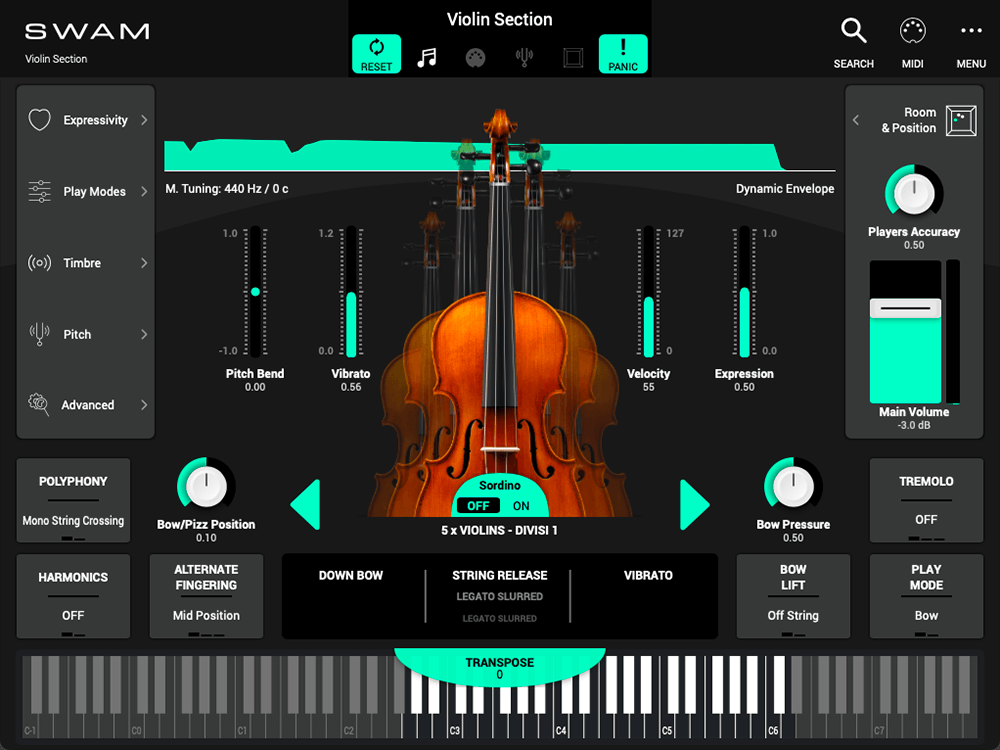Image resolution: width=1000 pixels, height=750 pixels.
Task: Click the Advanced gear icon
Action: pyautogui.click(x=39, y=404)
